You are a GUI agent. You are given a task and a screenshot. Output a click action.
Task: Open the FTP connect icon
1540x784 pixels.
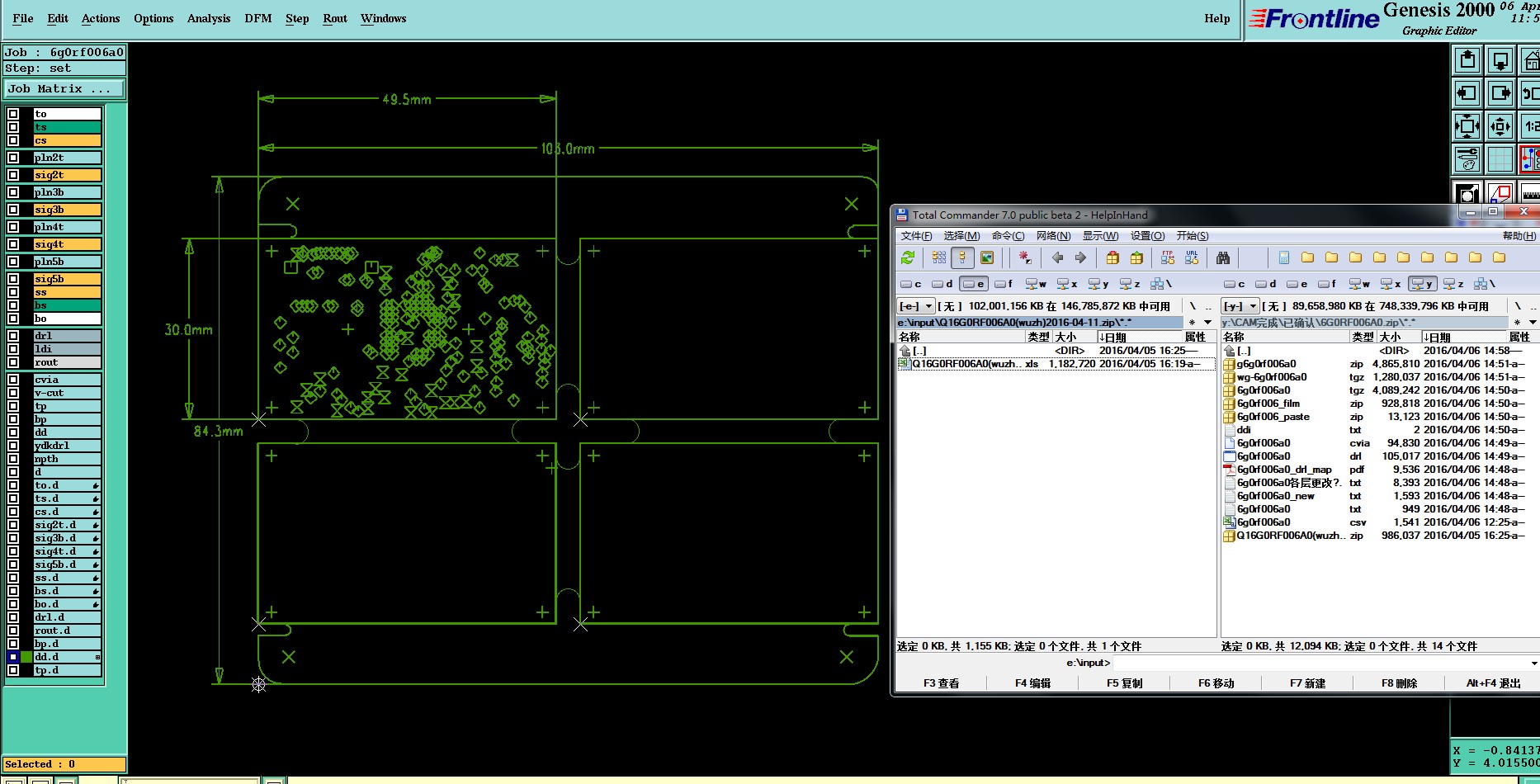click(1168, 258)
